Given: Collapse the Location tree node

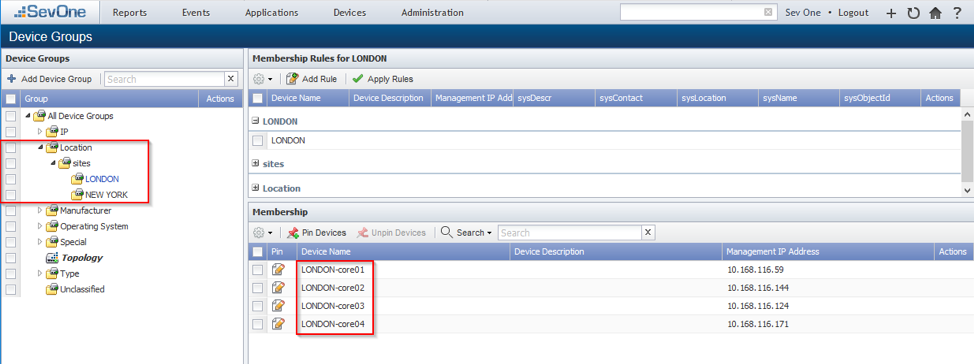Looking at the screenshot, I should (40, 148).
